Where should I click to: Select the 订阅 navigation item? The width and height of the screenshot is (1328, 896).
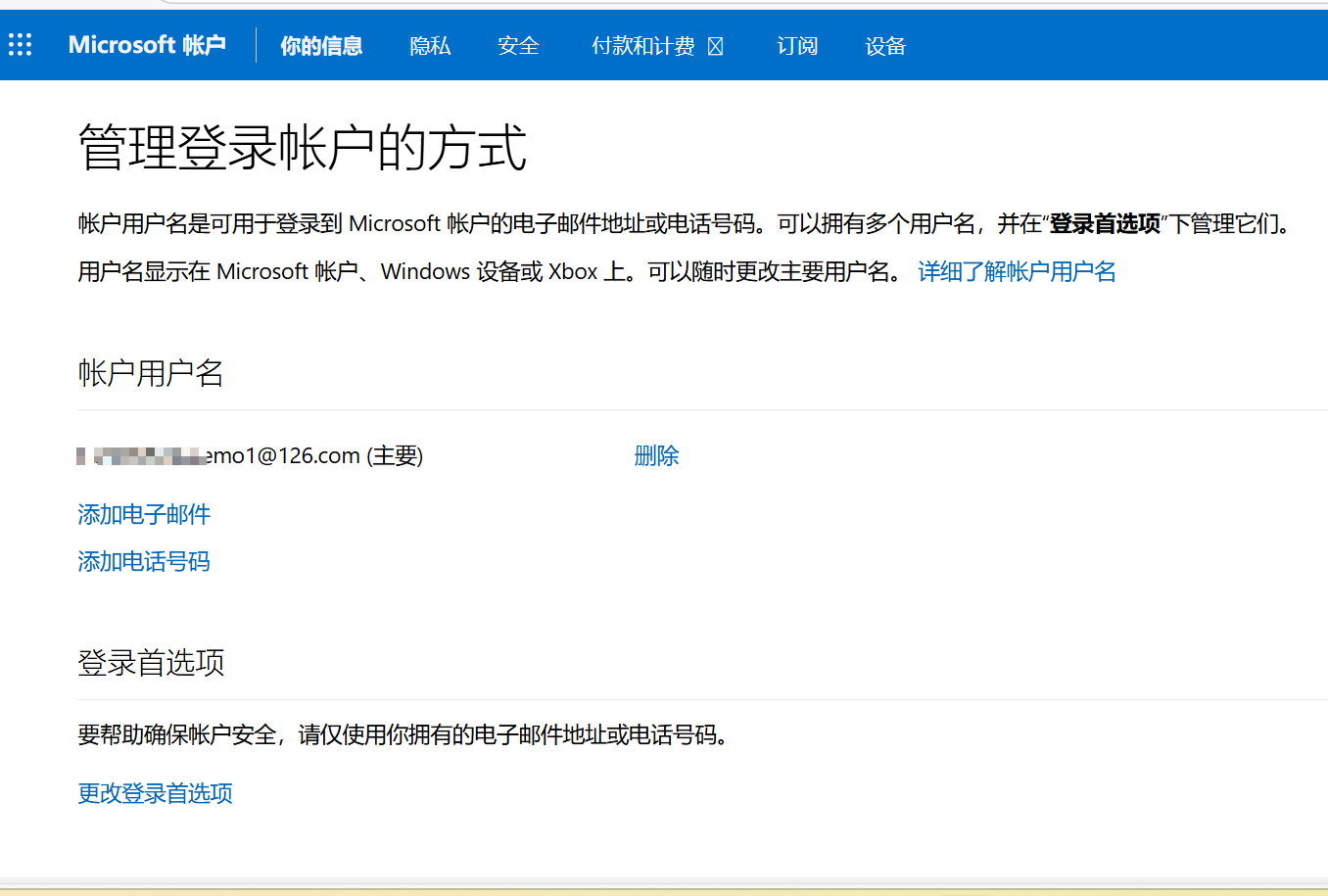click(797, 46)
